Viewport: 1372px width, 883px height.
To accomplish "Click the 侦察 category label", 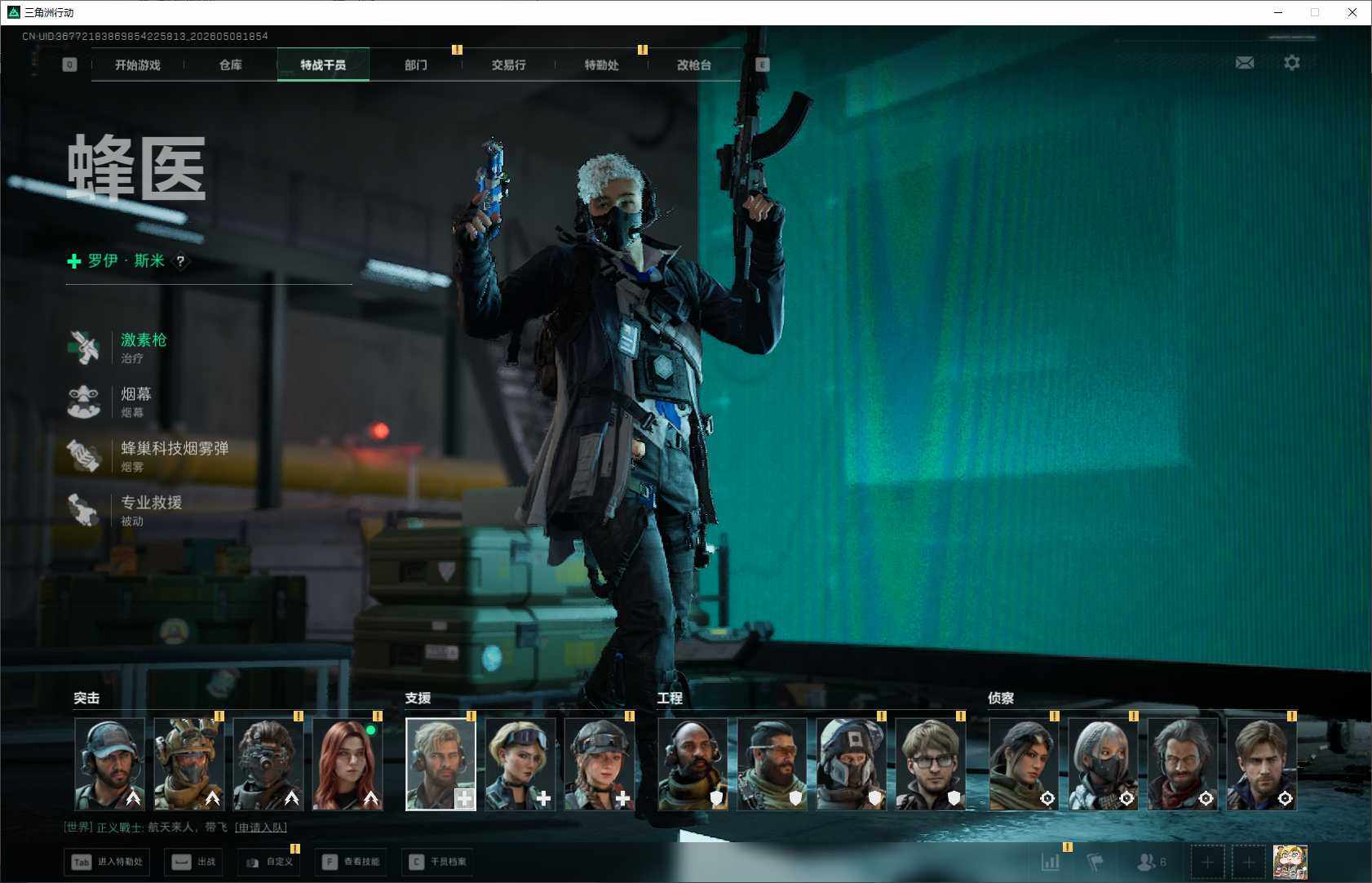I will coord(1001,698).
